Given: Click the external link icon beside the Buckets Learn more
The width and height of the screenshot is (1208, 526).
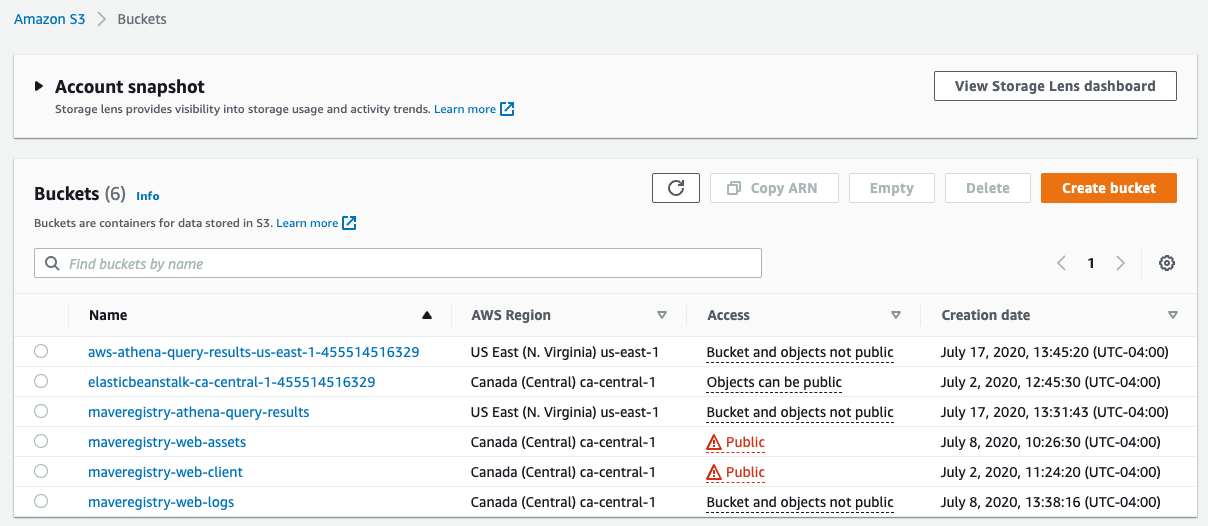Looking at the screenshot, I should pos(349,223).
